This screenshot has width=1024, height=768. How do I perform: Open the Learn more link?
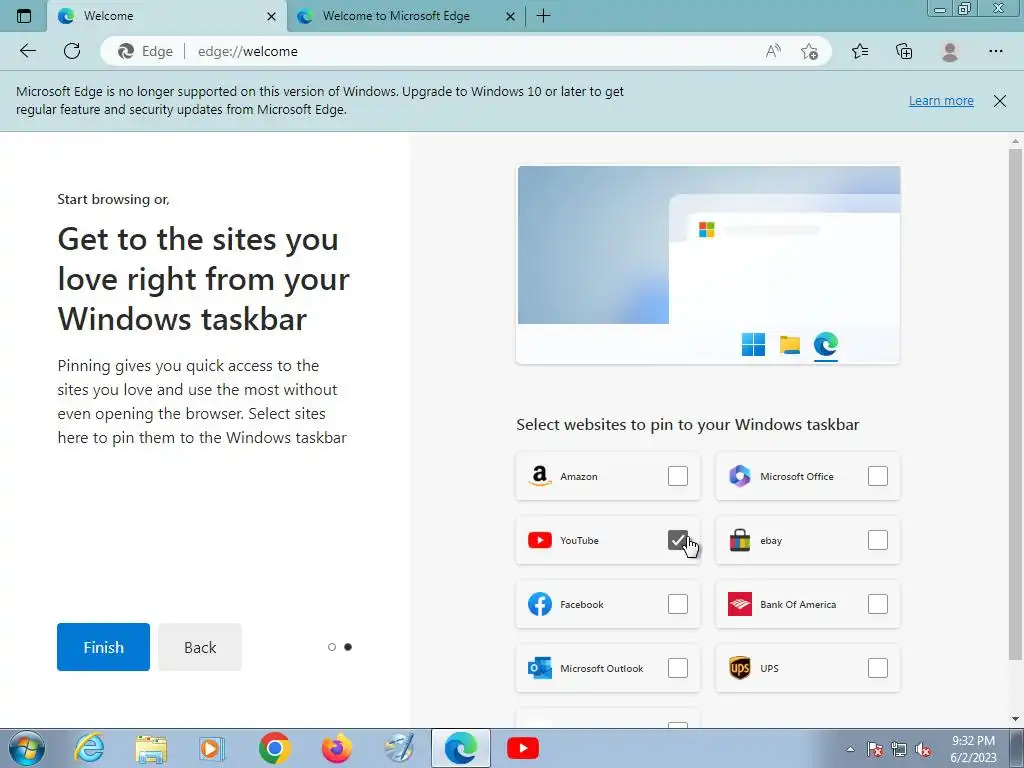click(941, 101)
